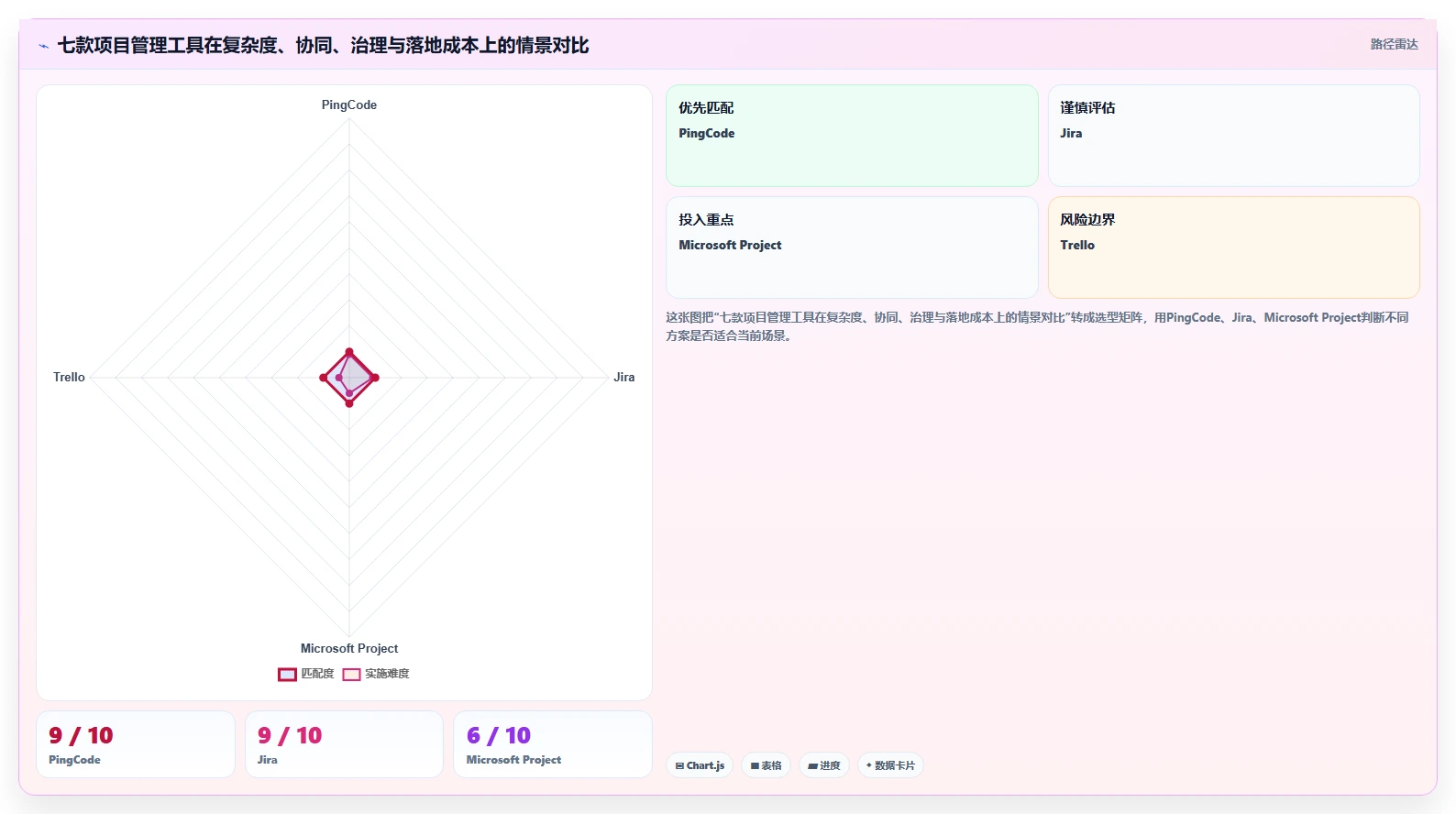Click the Trello axis label on radar
The width and height of the screenshot is (1456, 814).
click(69, 377)
